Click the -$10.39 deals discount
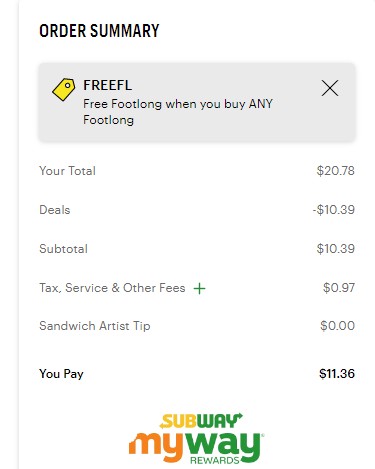Viewport: 375px width, 469px height. (333, 210)
